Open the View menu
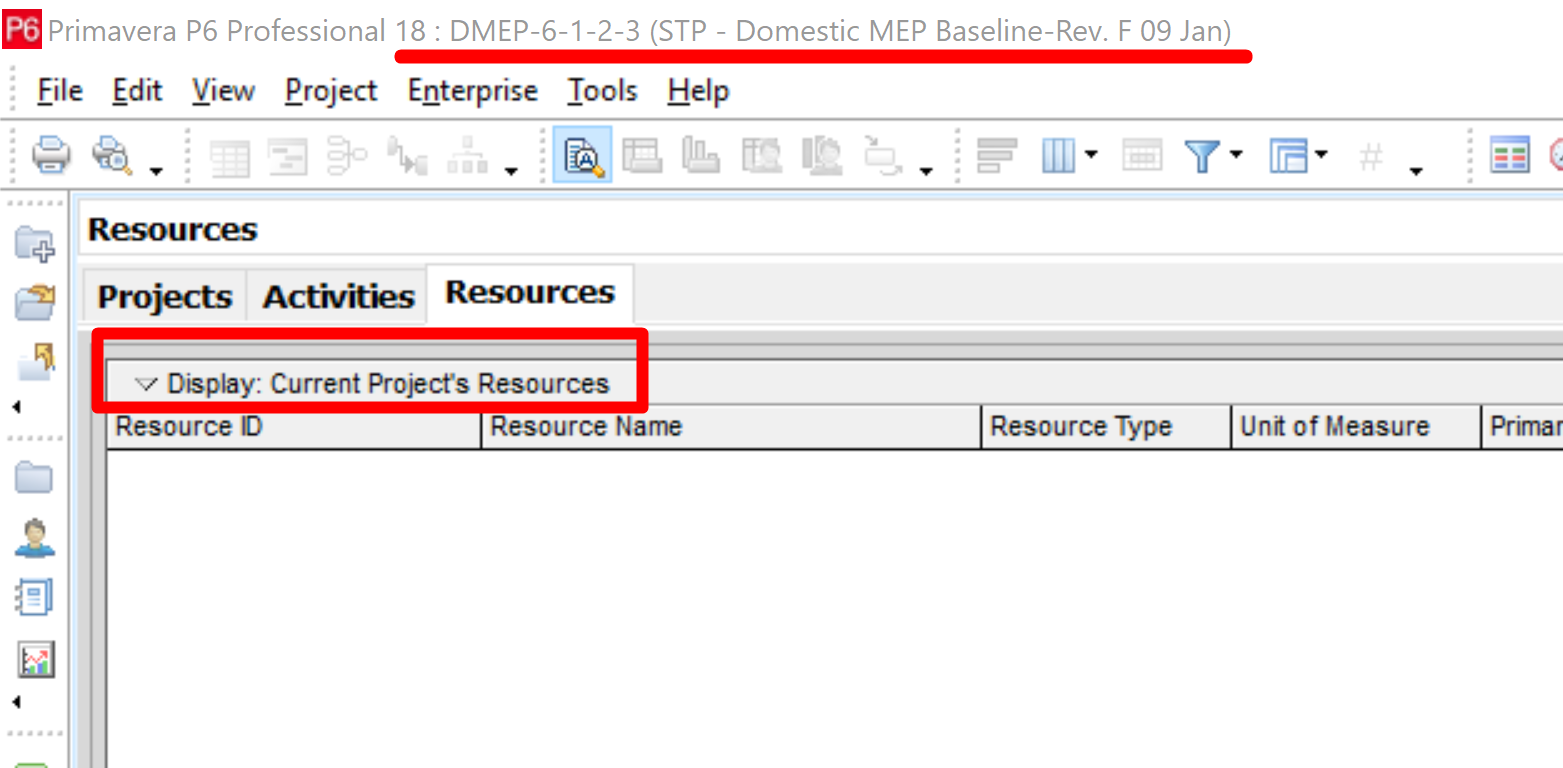 (223, 91)
